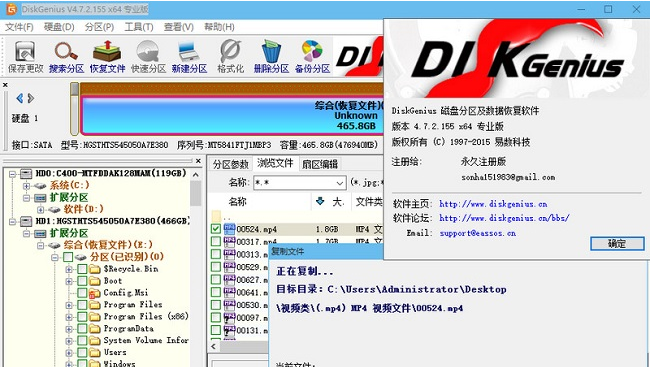Viewport: 651px width, 367px height.
Task: Open the 备份分区 backup partition tool
Action: [x=312, y=52]
